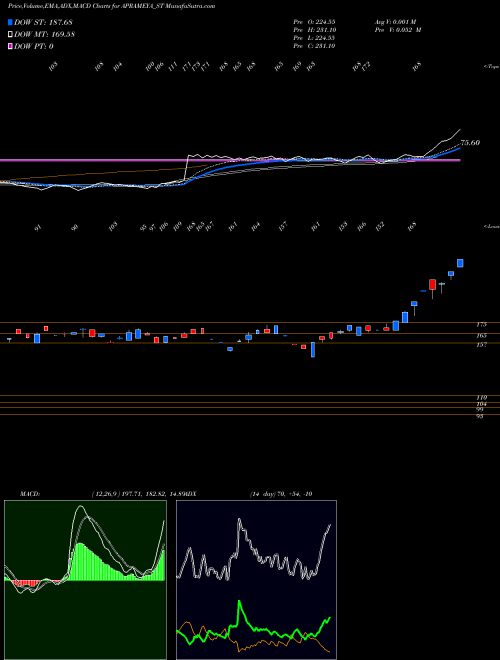This screenshot has height=660, width=500.
Task: Click the 165 price level label
Action: [481, 335]
